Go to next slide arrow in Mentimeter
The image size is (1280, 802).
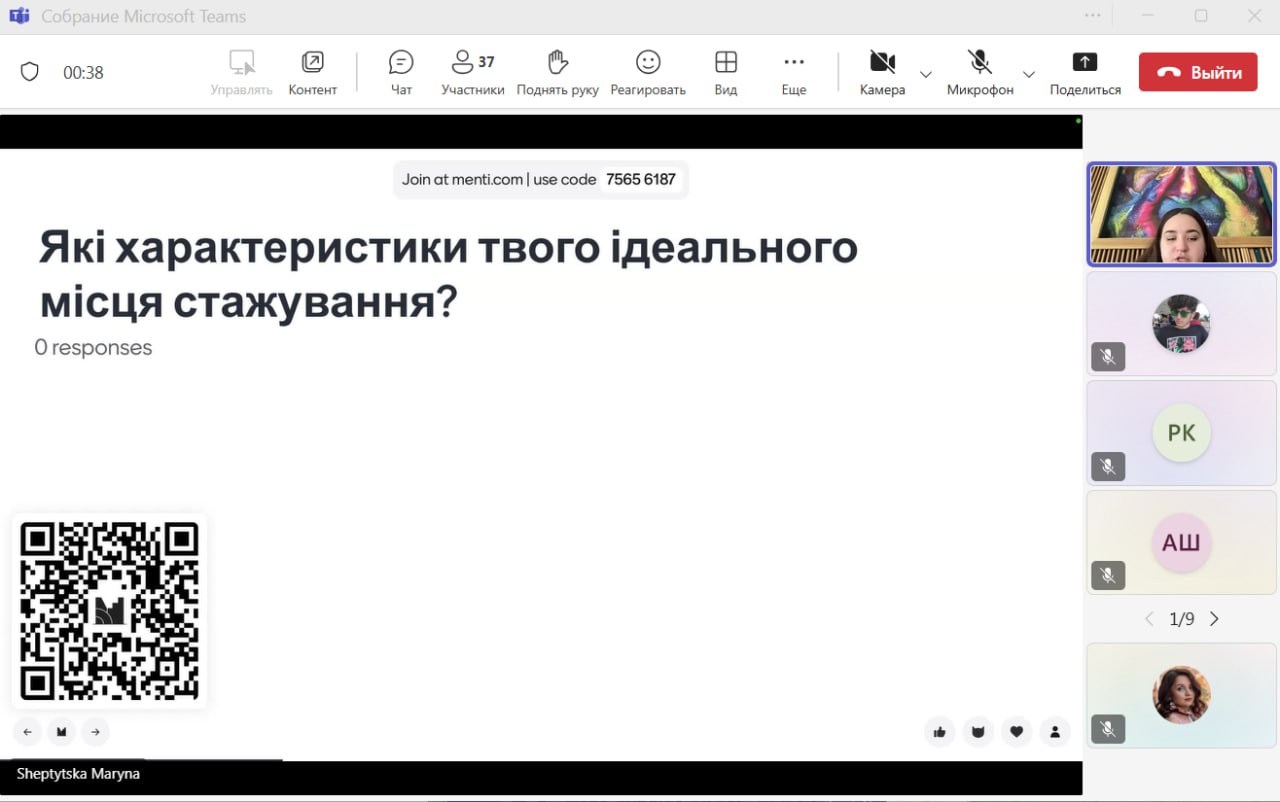(95, 732)
